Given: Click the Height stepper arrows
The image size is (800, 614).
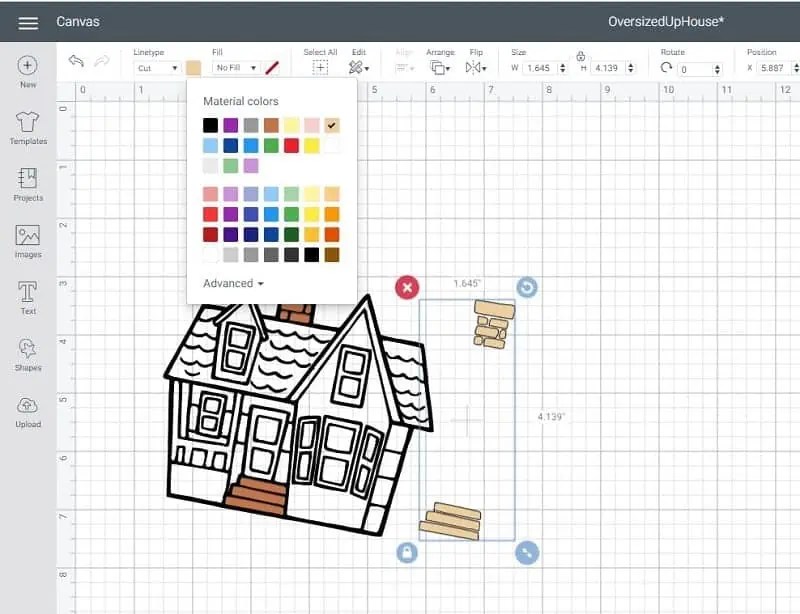Looking at the screenshot, I should coord(631,68).
